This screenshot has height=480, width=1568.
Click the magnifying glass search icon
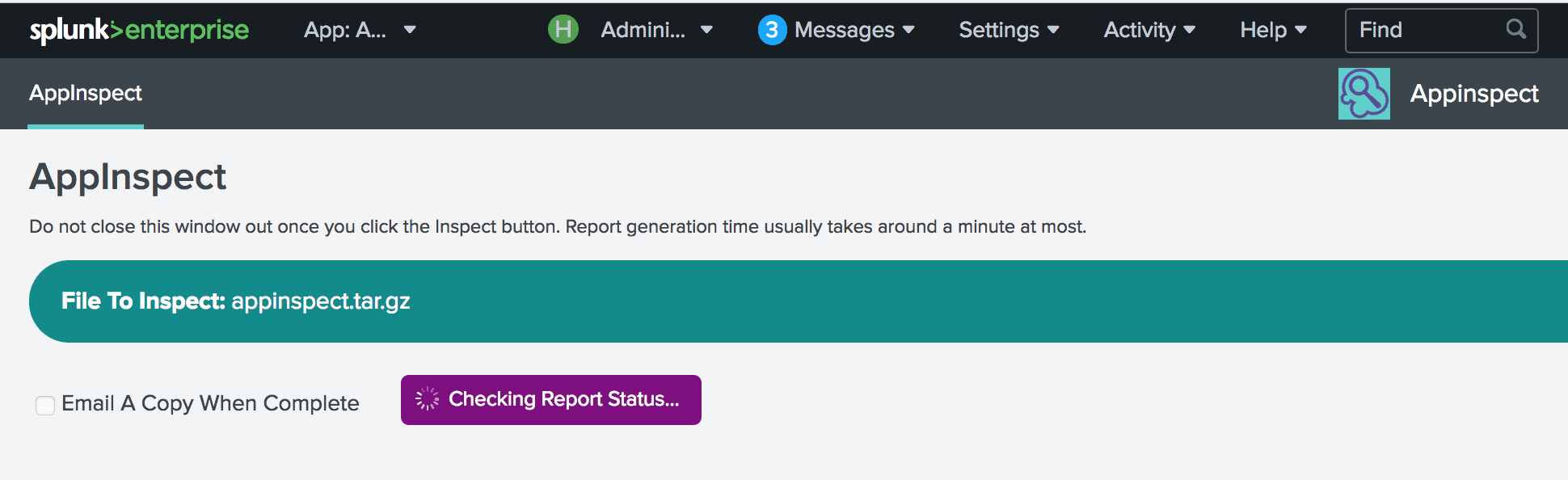(1516, 29)
